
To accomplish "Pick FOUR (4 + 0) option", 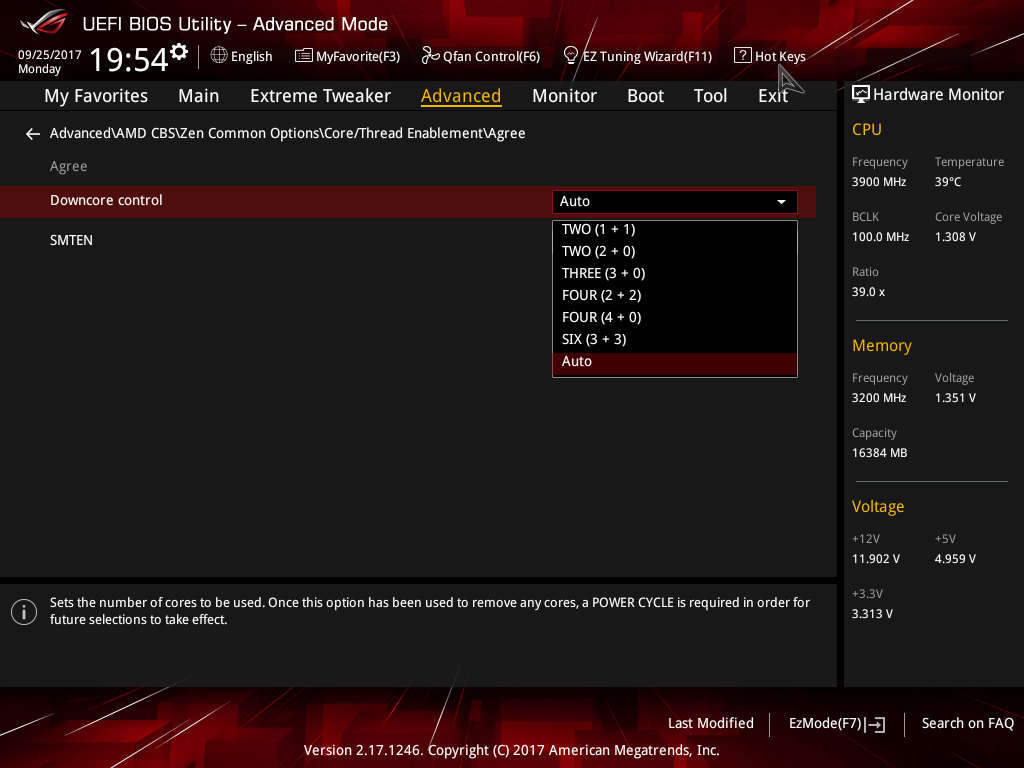I will click(x=675, y=317).
